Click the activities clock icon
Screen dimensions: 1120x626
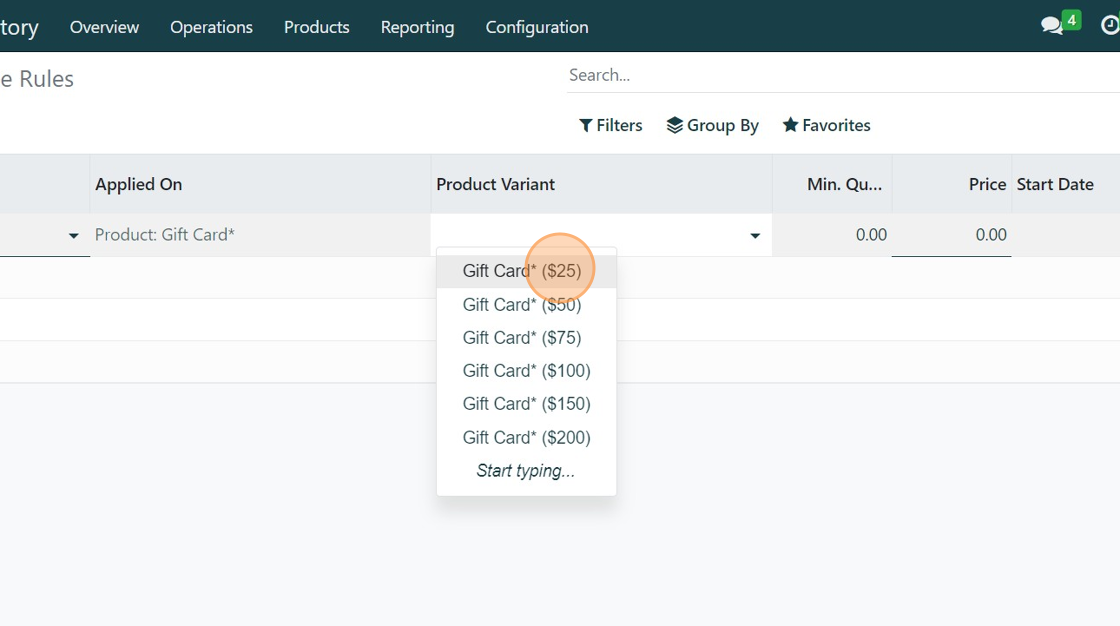pos(1110,26)
